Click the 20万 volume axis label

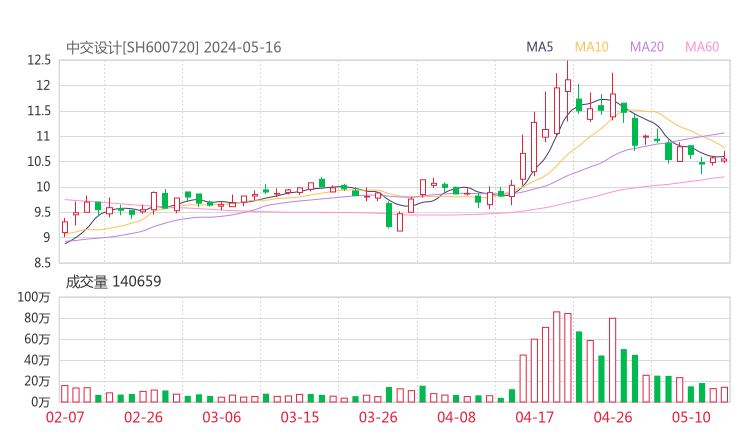click(37, 381)
